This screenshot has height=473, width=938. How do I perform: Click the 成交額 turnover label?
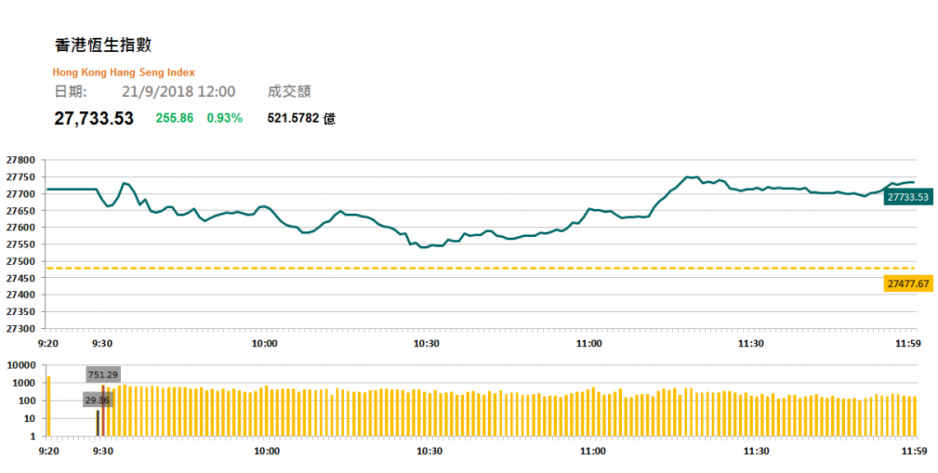[289, 92]
